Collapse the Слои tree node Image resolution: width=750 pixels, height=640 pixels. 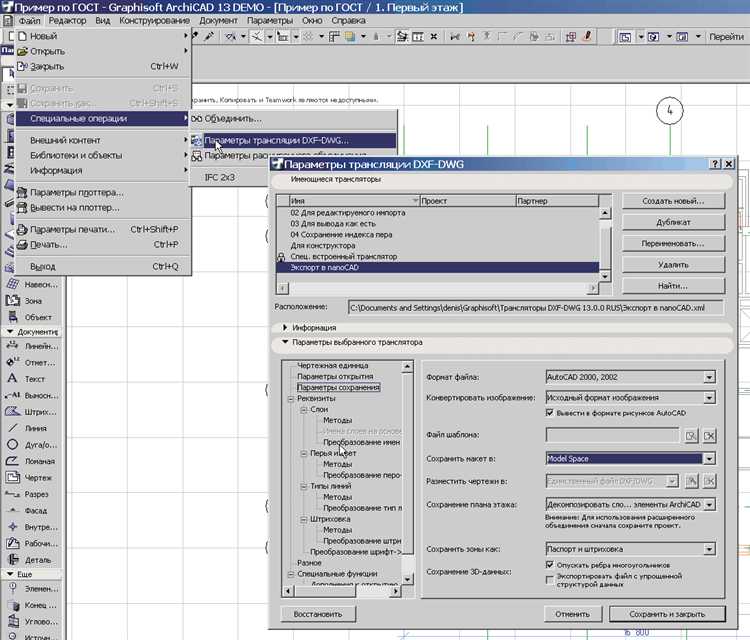coord(303,409)
